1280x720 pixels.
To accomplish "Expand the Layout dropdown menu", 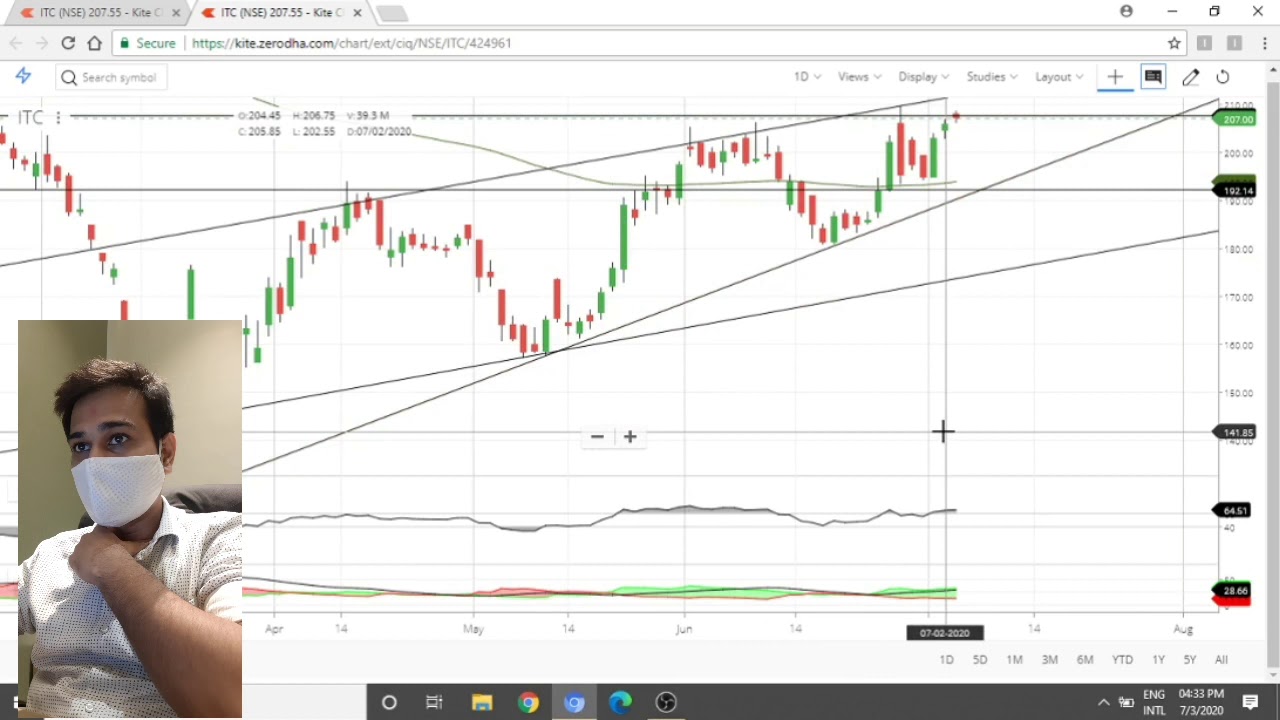I will click(x=1059, y=77).
